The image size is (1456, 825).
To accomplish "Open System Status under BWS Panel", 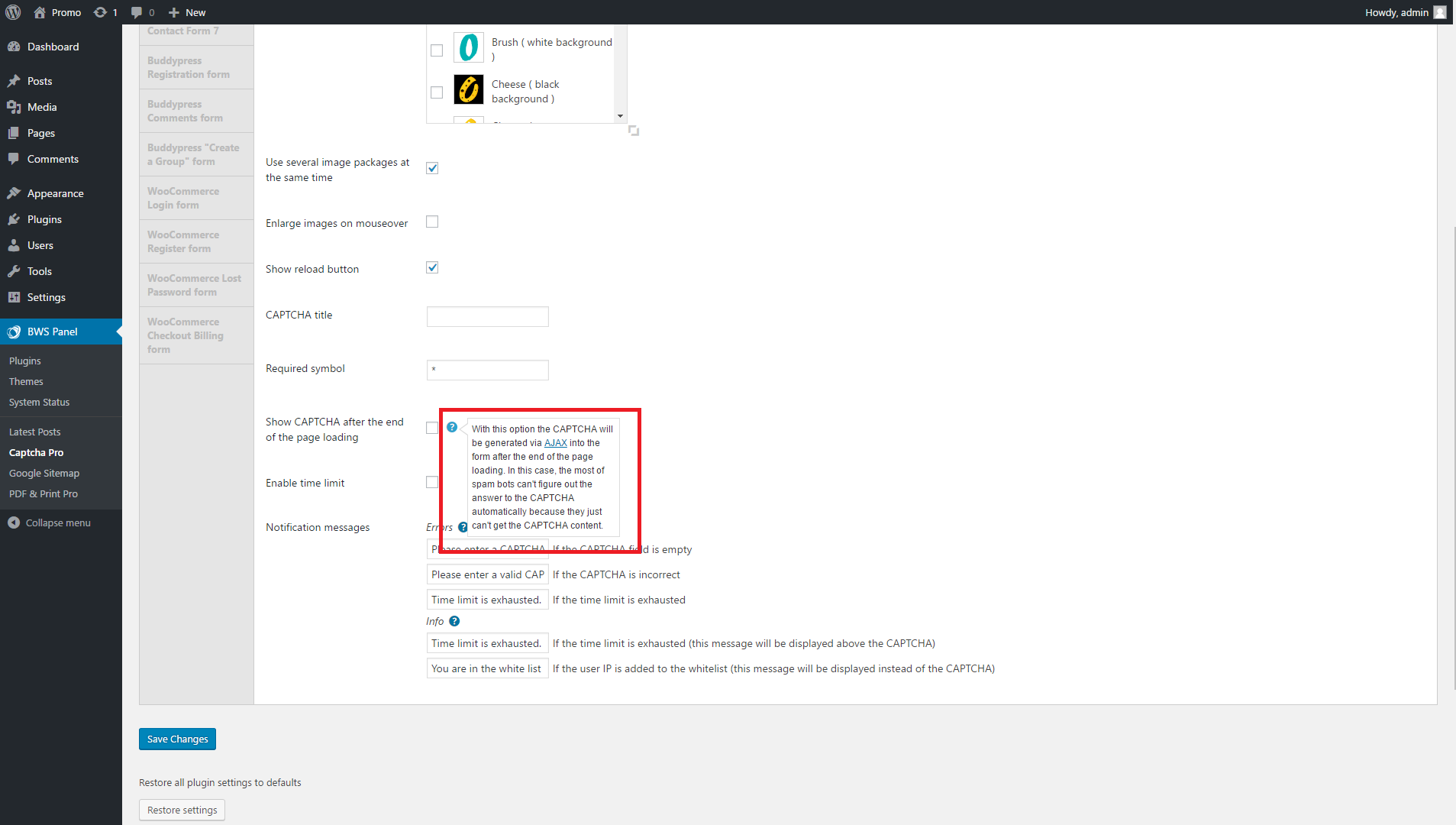I will [x=39, y=402].
